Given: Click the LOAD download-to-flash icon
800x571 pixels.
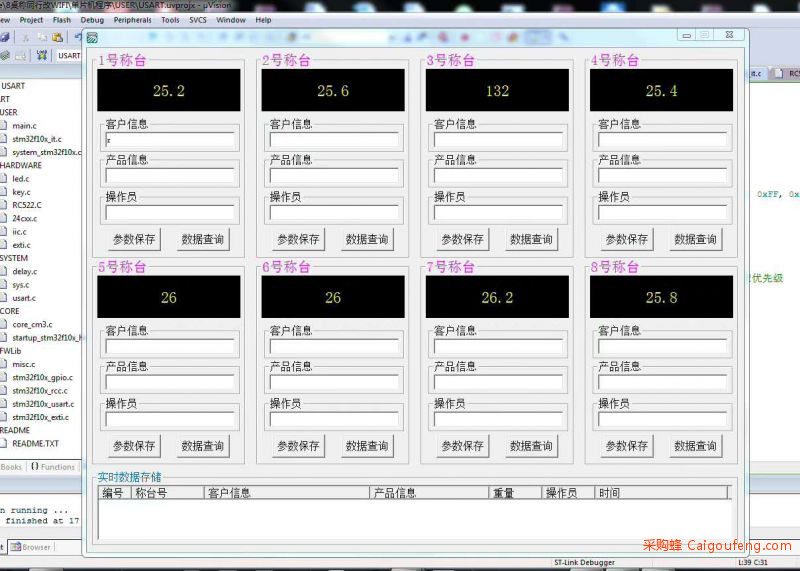Looking at the screenshot, I should 42,55.
